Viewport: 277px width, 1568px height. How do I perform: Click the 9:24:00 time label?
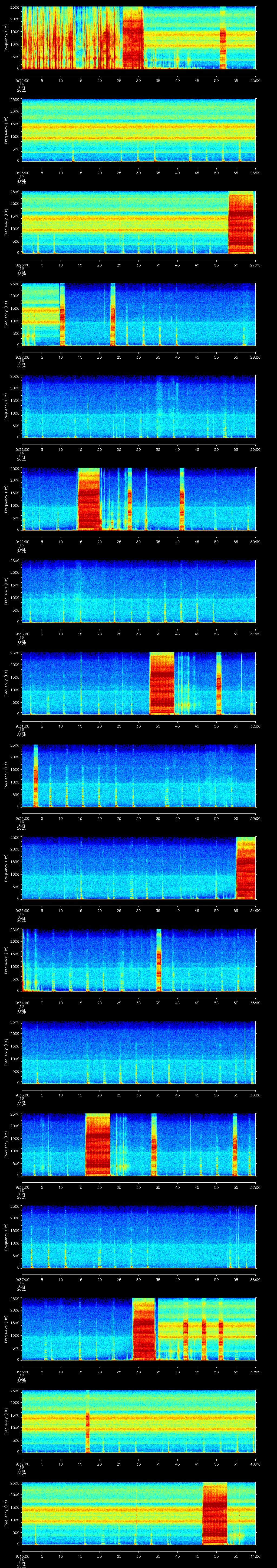[x=22, y=80]
